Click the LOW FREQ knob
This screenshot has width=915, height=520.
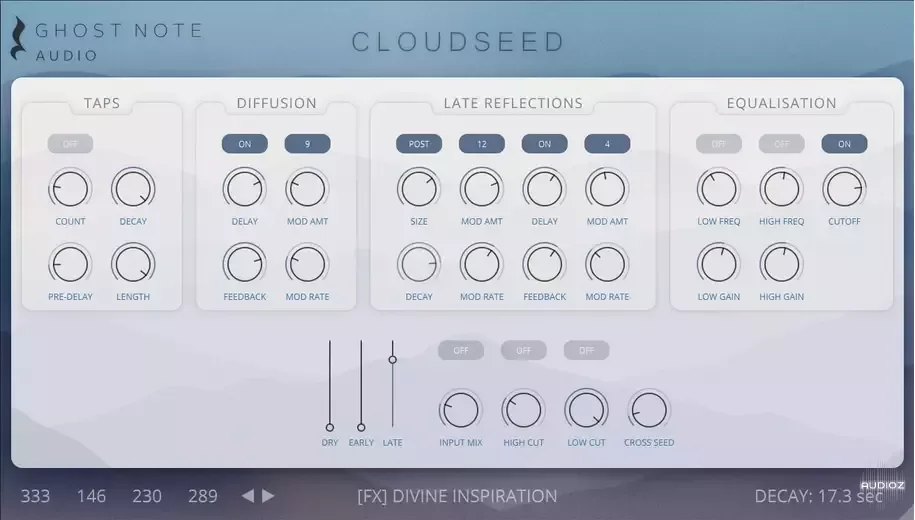[719, 189]
